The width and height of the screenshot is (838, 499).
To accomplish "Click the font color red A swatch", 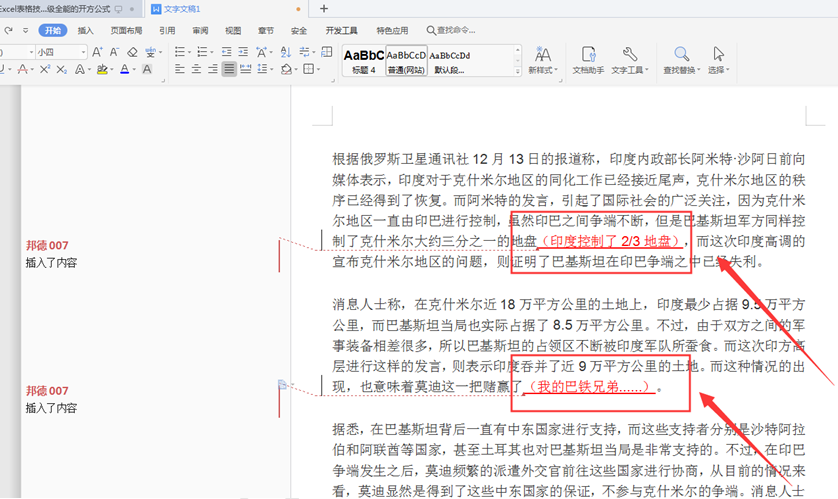I will [x=124, y=70].
